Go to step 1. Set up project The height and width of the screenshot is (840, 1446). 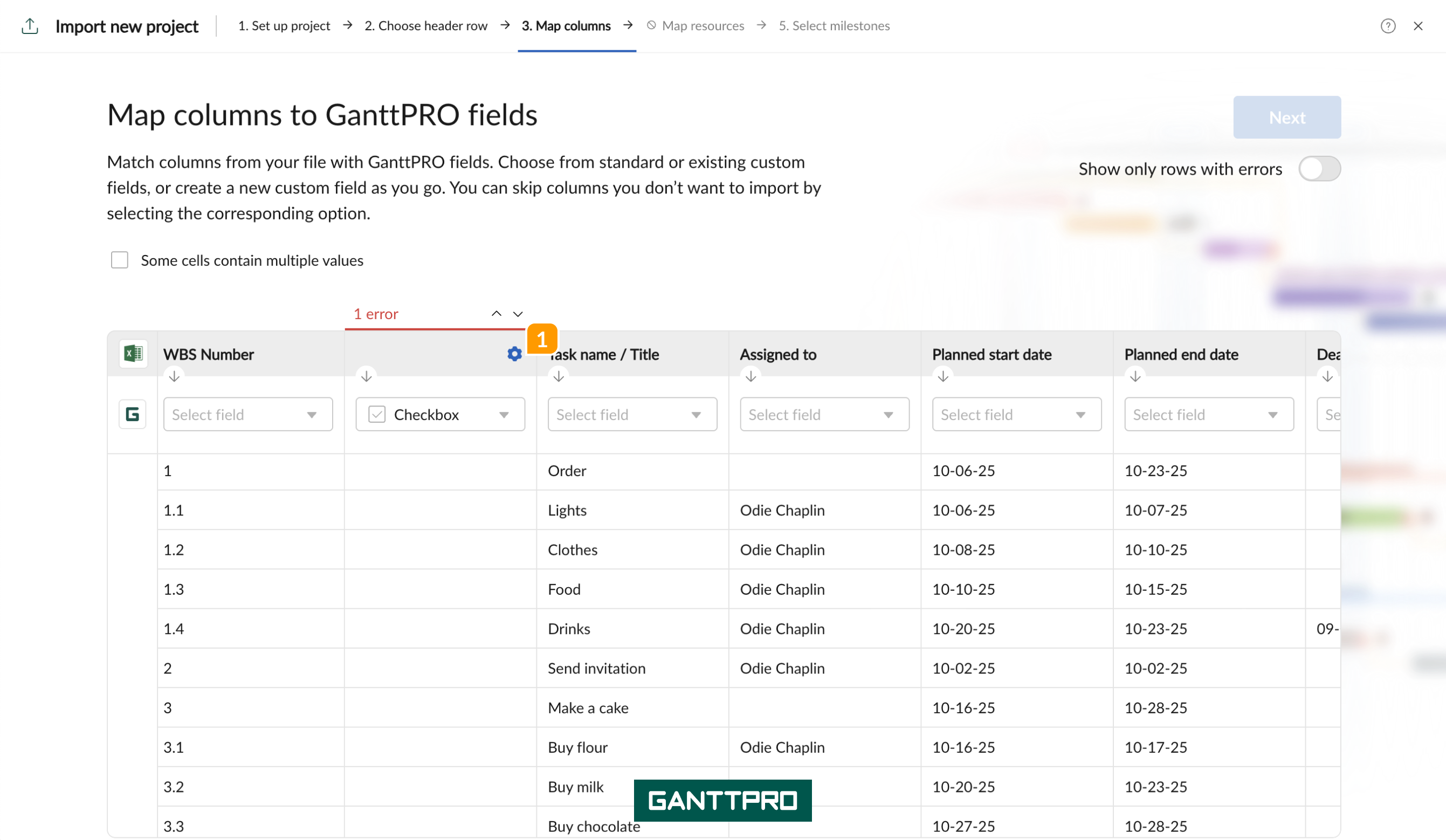click(x=284, y=26)
